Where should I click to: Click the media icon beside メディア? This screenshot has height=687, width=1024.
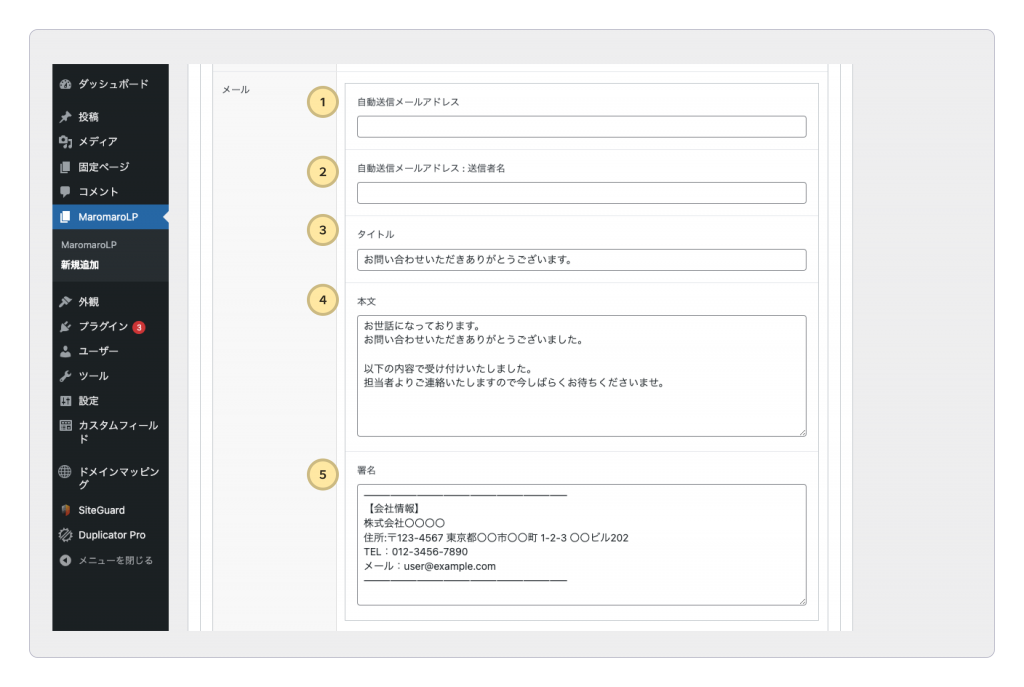66,142
